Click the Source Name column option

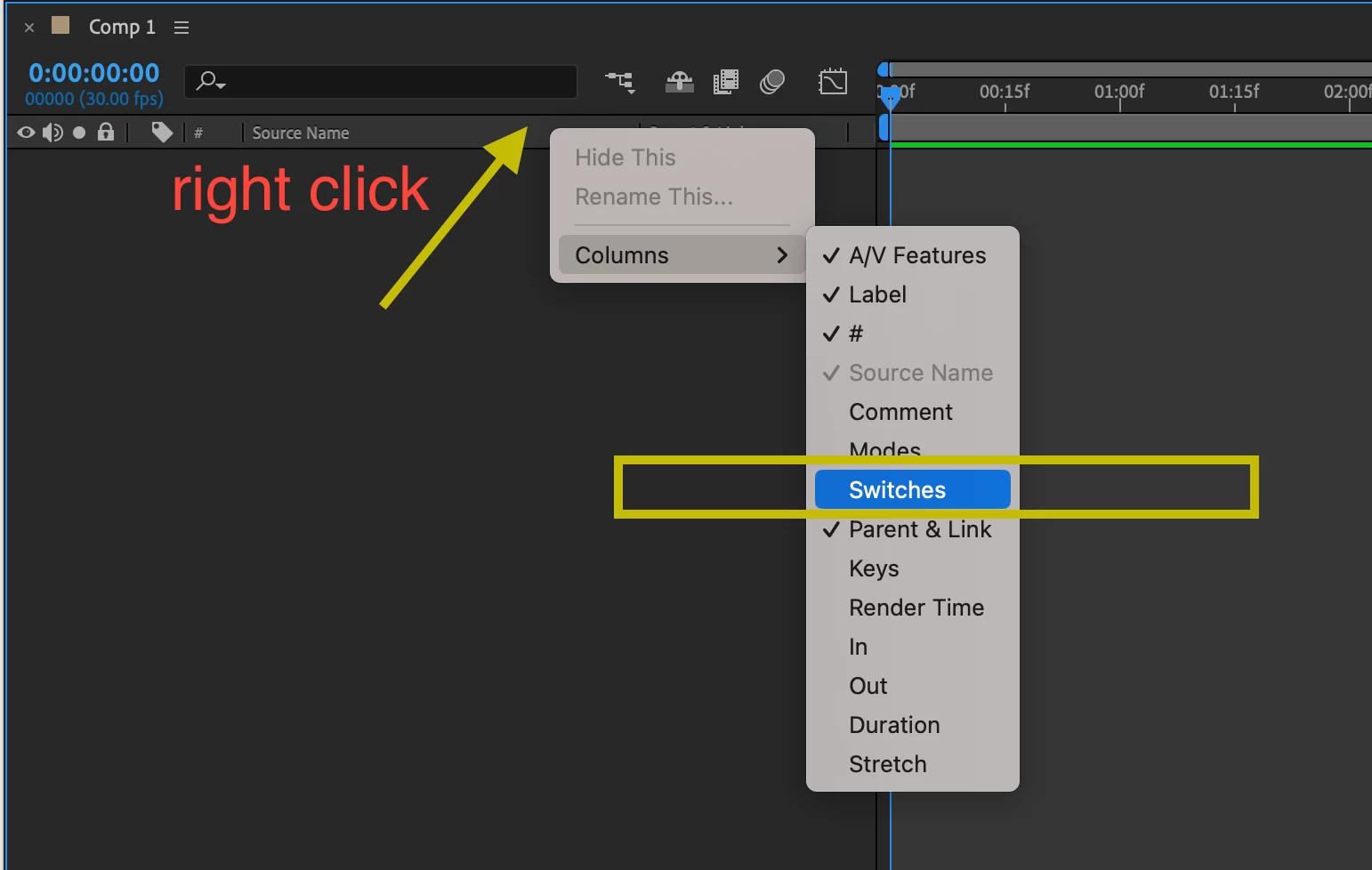913,373
